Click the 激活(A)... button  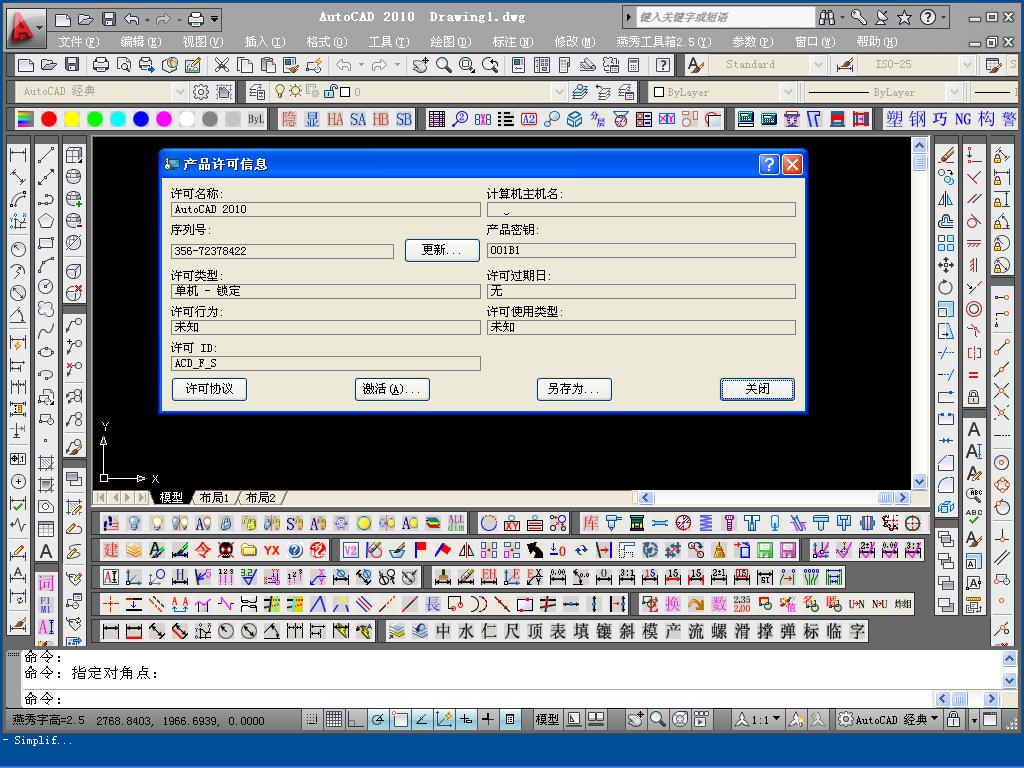392,389
